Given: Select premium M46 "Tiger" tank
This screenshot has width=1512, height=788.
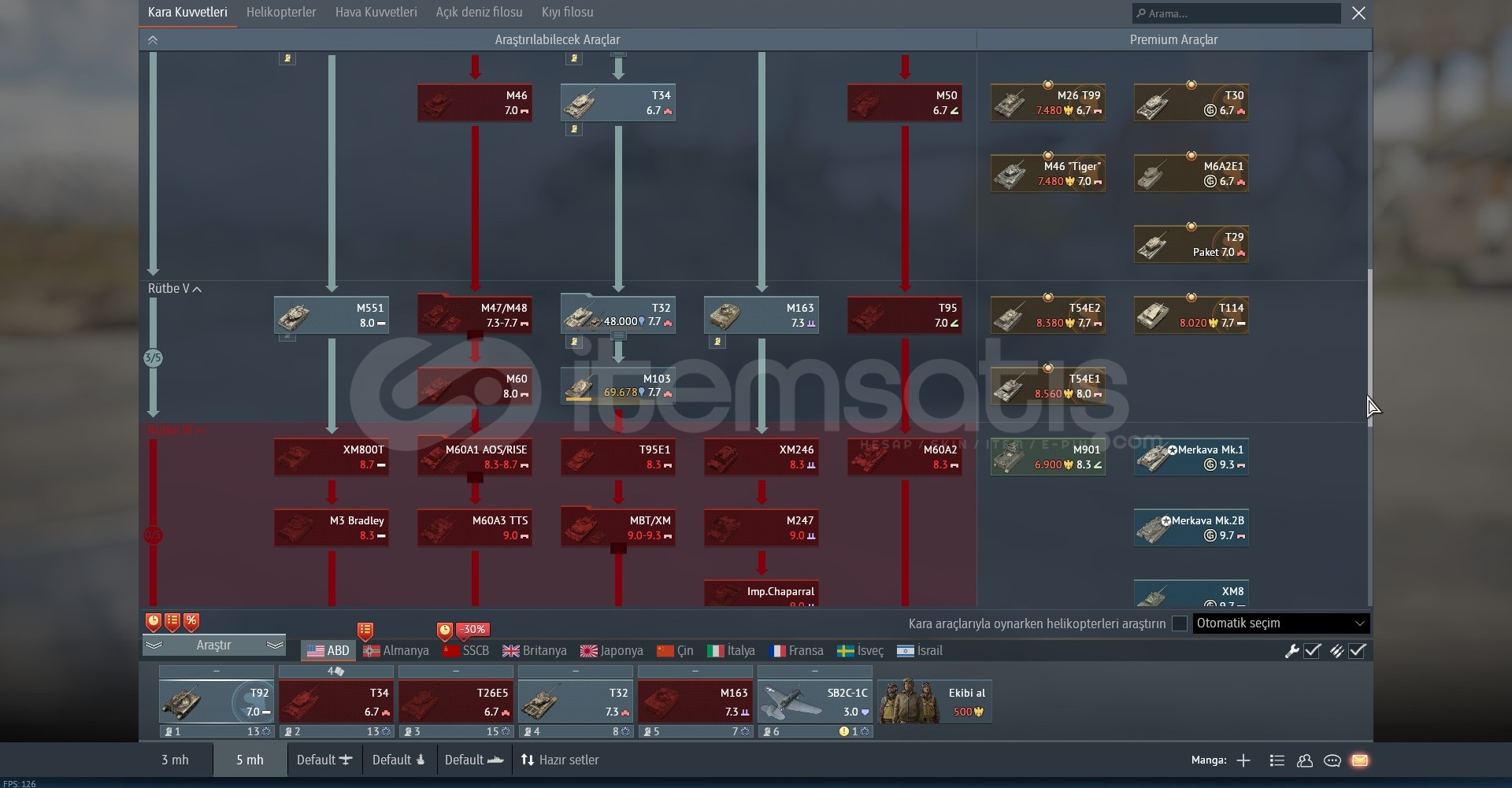Looking at the screenshot, I should 1048,173.
